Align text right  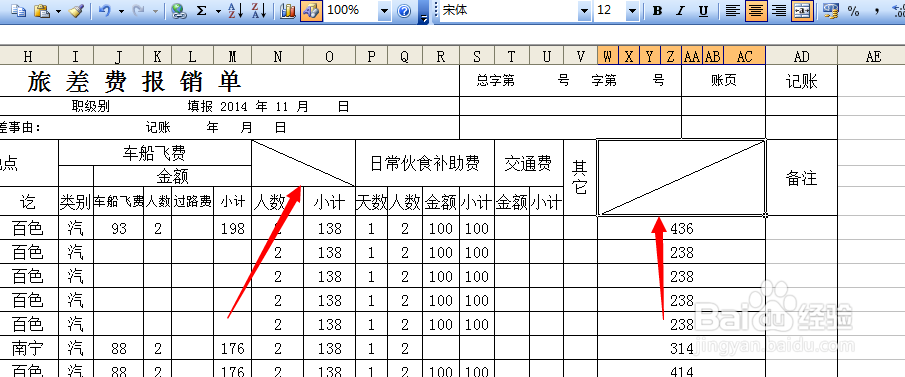[x=779, y=10]
